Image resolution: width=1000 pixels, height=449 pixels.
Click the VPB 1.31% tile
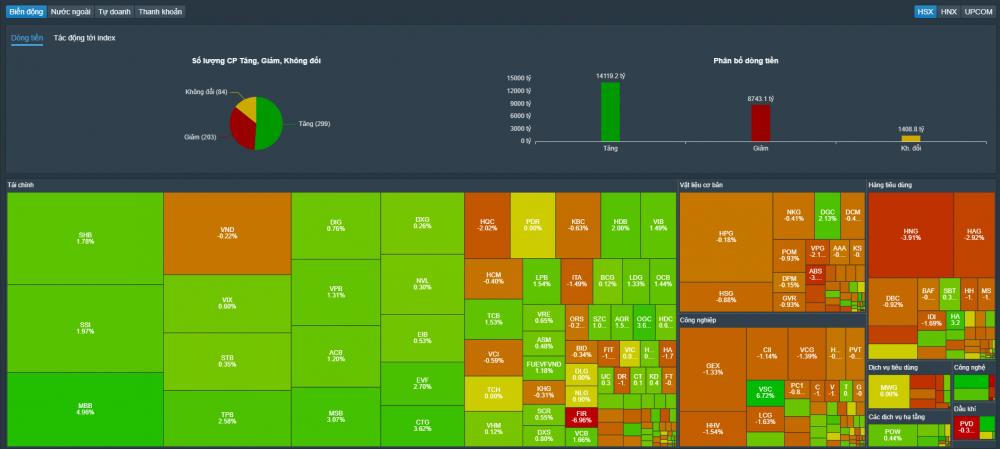336,292
